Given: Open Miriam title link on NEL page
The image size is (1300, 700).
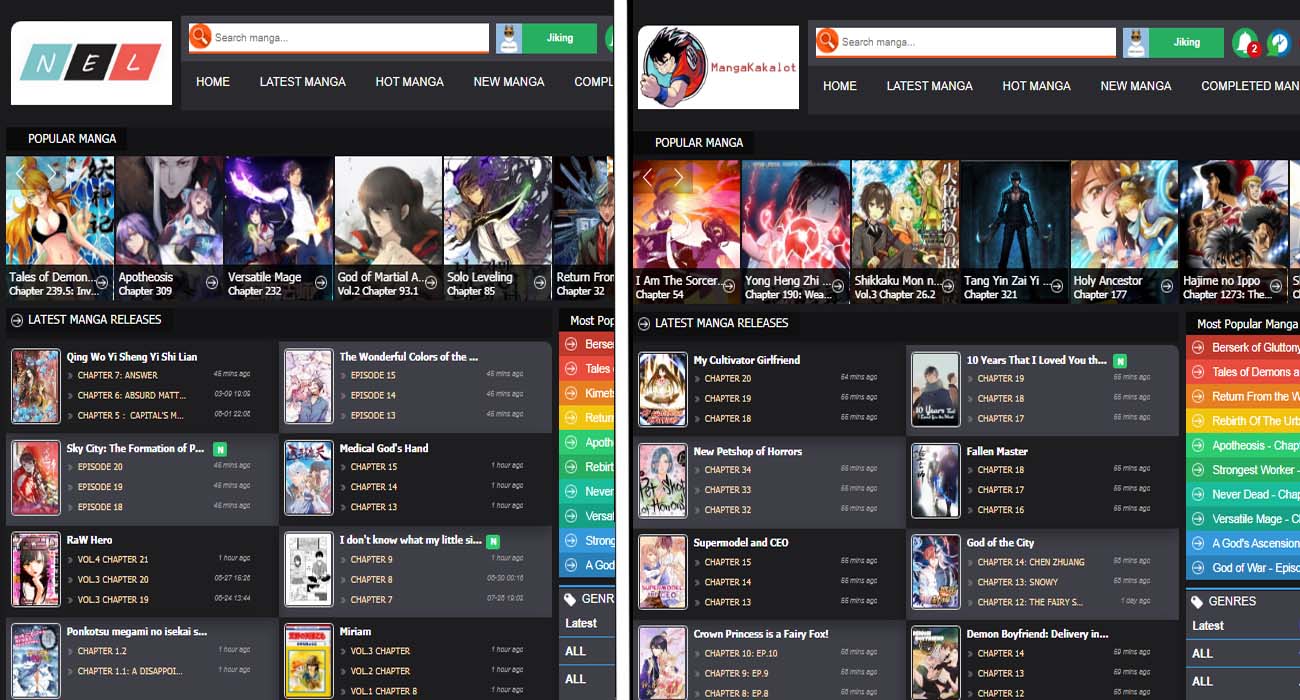Looking at the screenshot, I should coord(355,631).
